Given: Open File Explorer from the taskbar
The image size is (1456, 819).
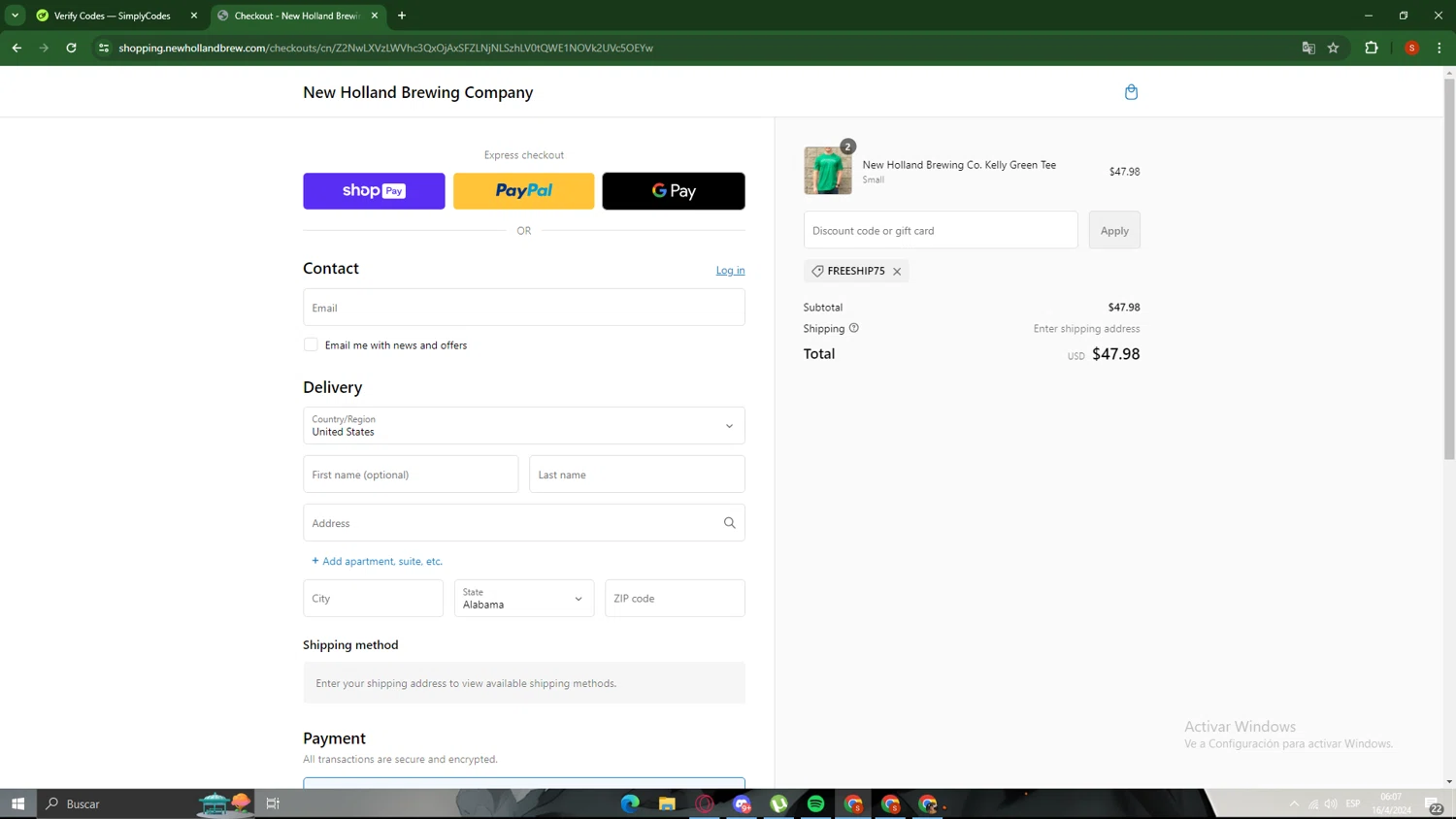Looking at the screenshot, I should pyautogui.click(x=667, y=803).
